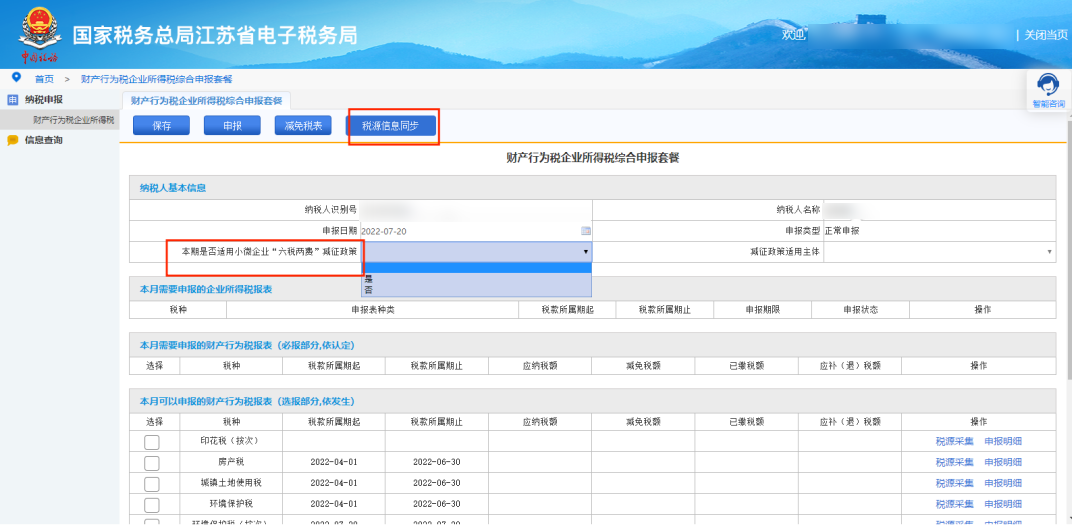Expand 纳税申报 in the left menu
The width and height of the screenshot is (1072, 527).
pyautogui.click(x=44, y=100)
